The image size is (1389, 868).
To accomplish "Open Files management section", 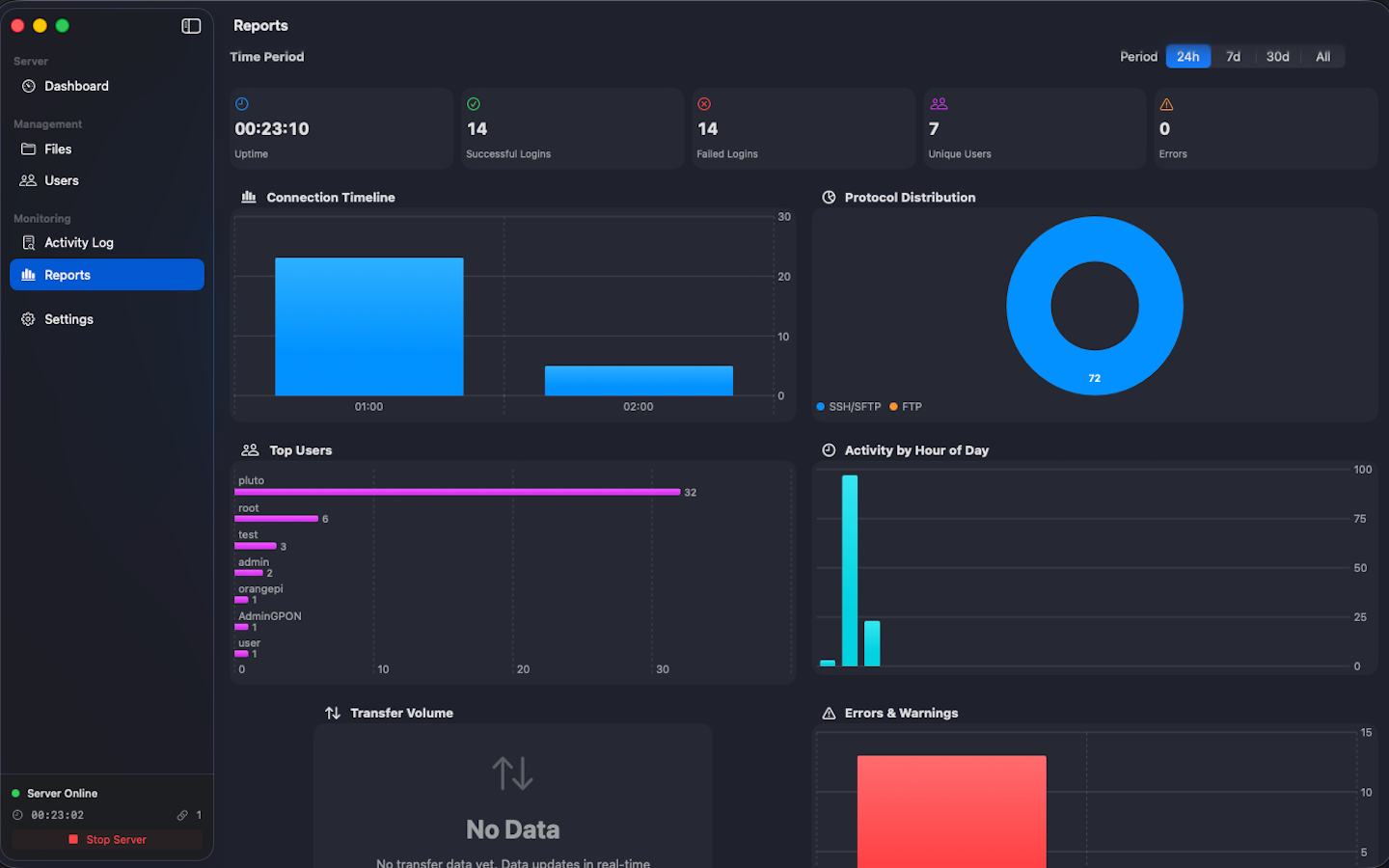I will click(58, 149).
